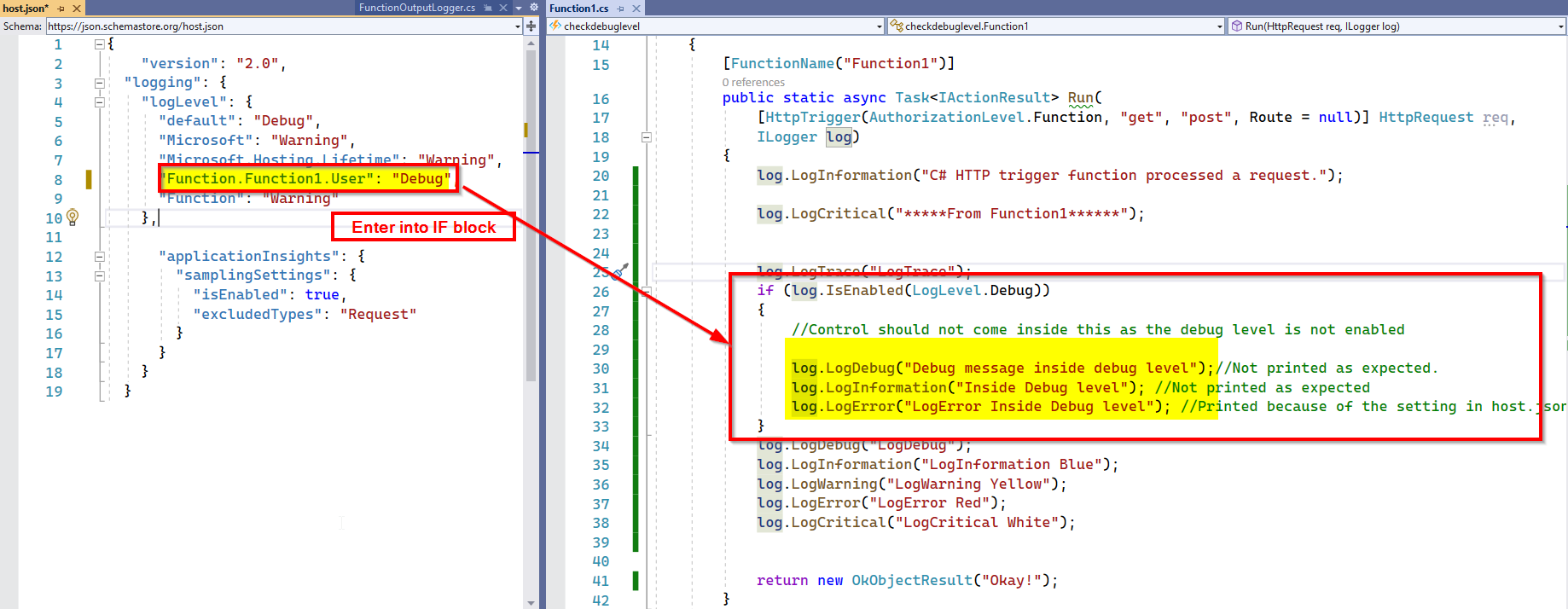Click the screwdriver quick actions icon at line 25
The image size is (1568, 609).
coord(620,272)
